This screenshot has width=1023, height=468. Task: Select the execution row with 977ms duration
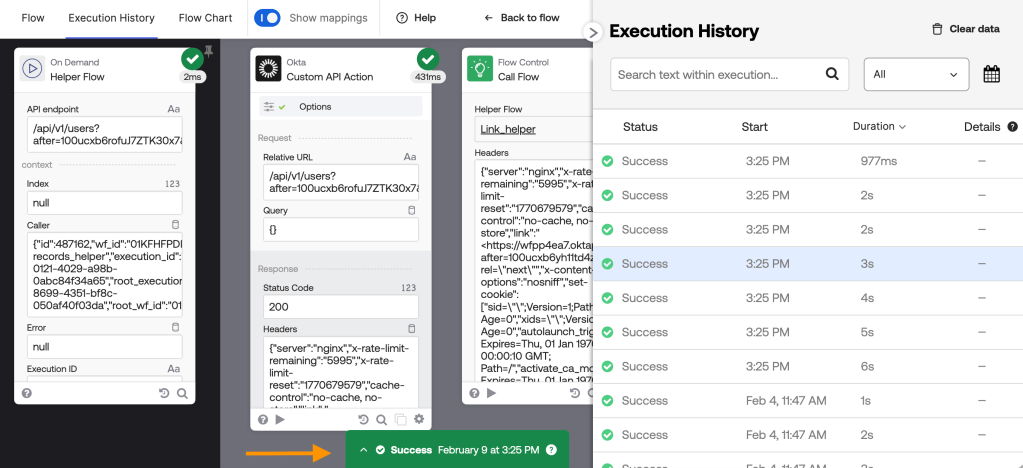808,161
